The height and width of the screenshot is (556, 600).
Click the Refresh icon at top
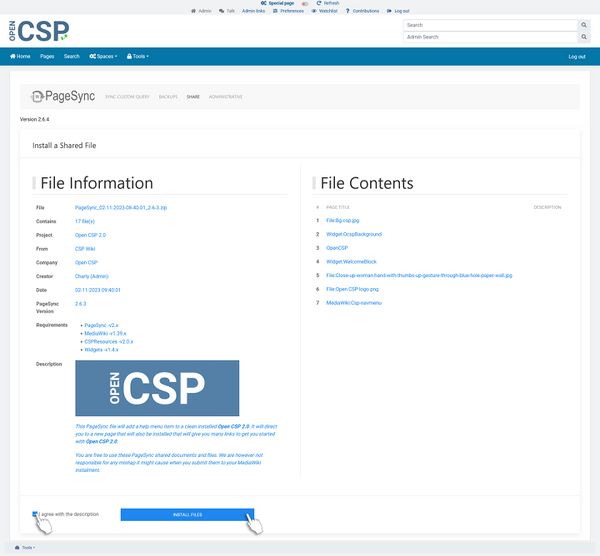[318, 4]
